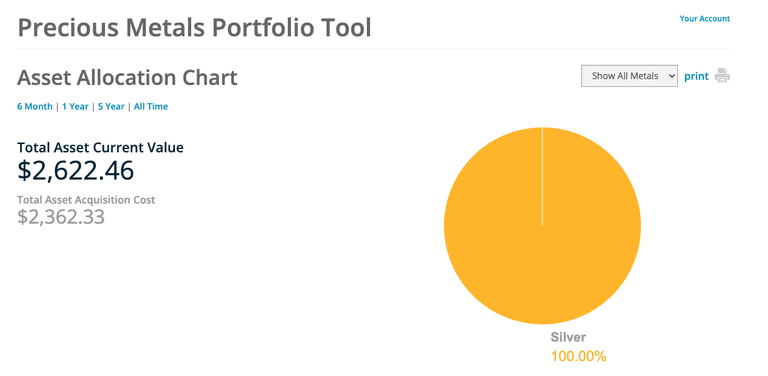Switch to the 5 Year time range

point(111,106)
